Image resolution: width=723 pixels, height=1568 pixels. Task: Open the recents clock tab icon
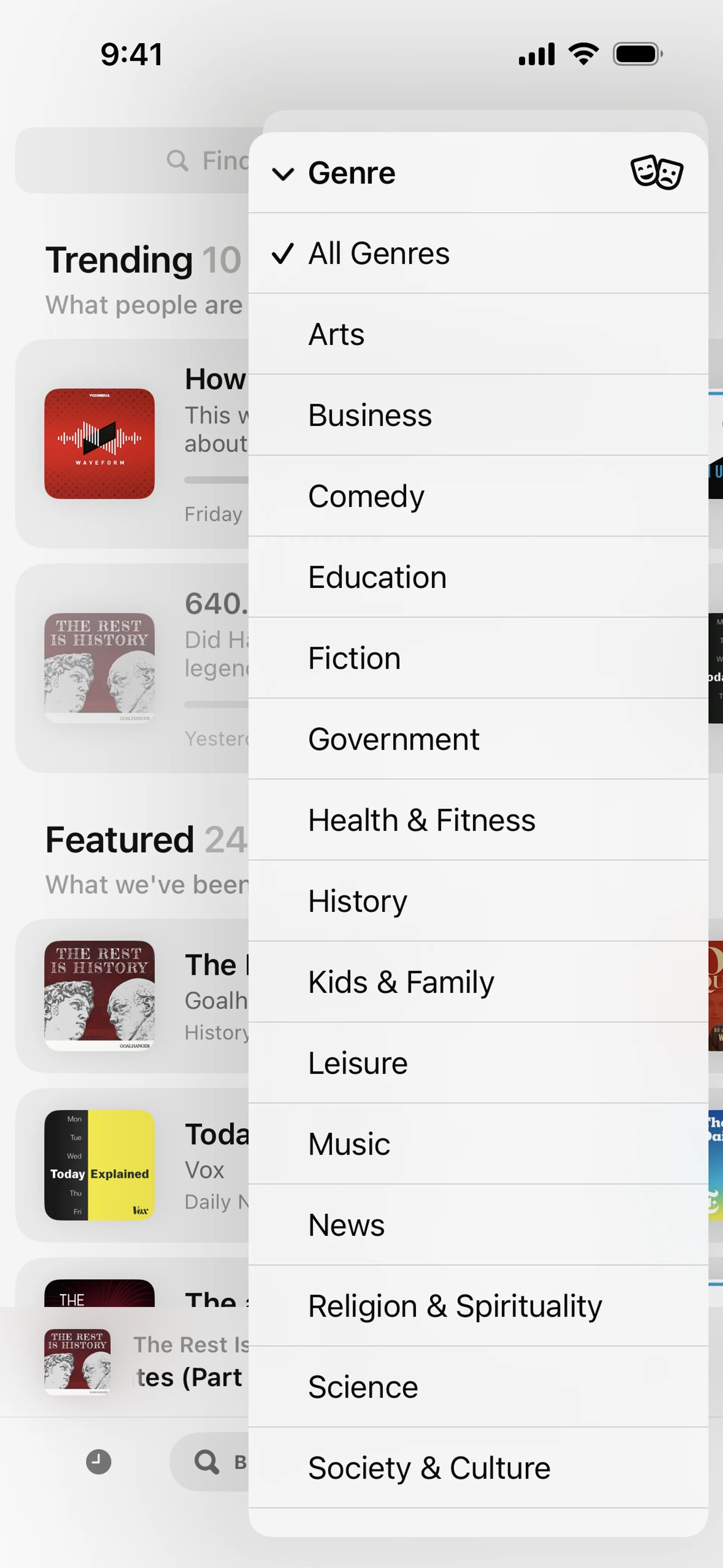point(98,1461)
